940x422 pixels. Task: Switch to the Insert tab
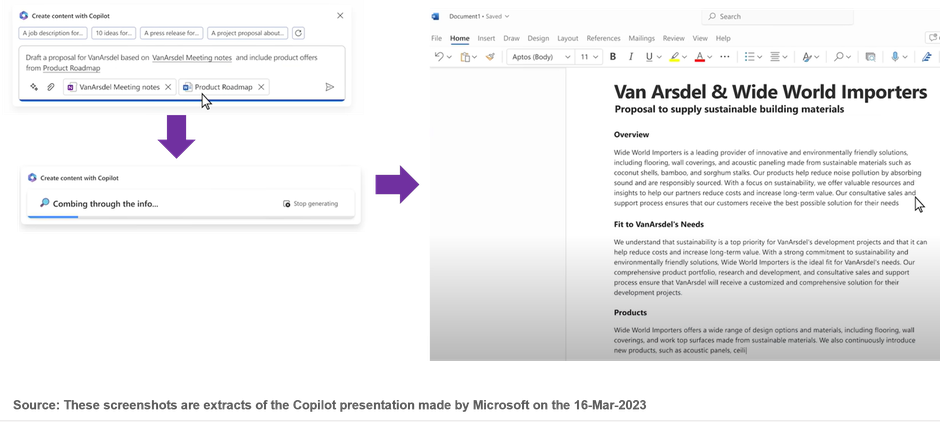[486, 38]
